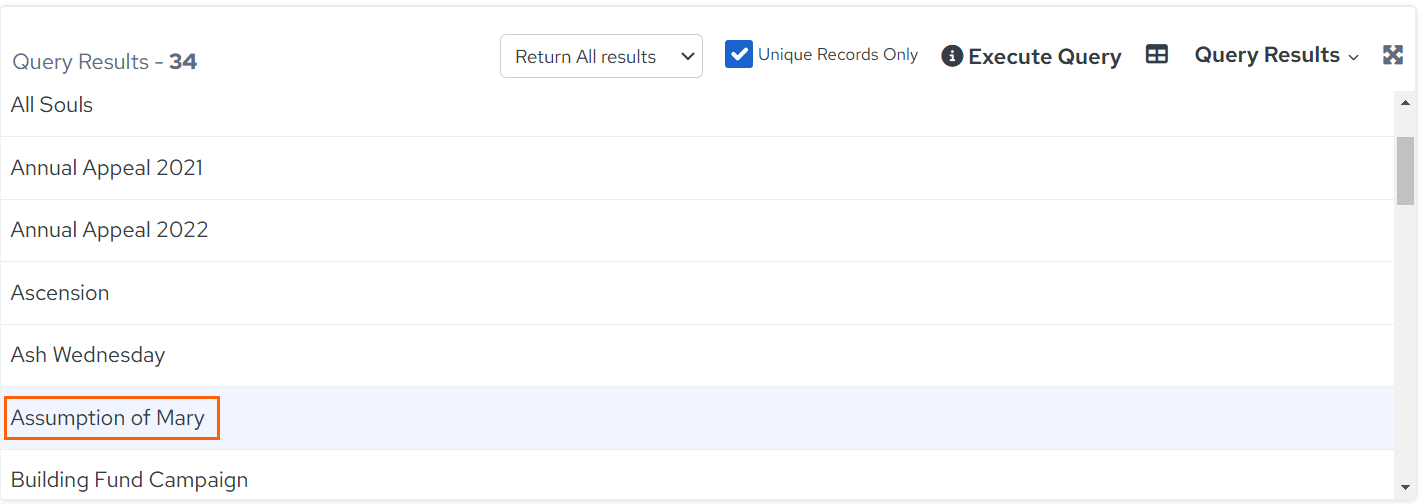The width and height of the screenshot is (1424, 504).
Task: Select Assumption of Mary entry
Action: [697, 418]
